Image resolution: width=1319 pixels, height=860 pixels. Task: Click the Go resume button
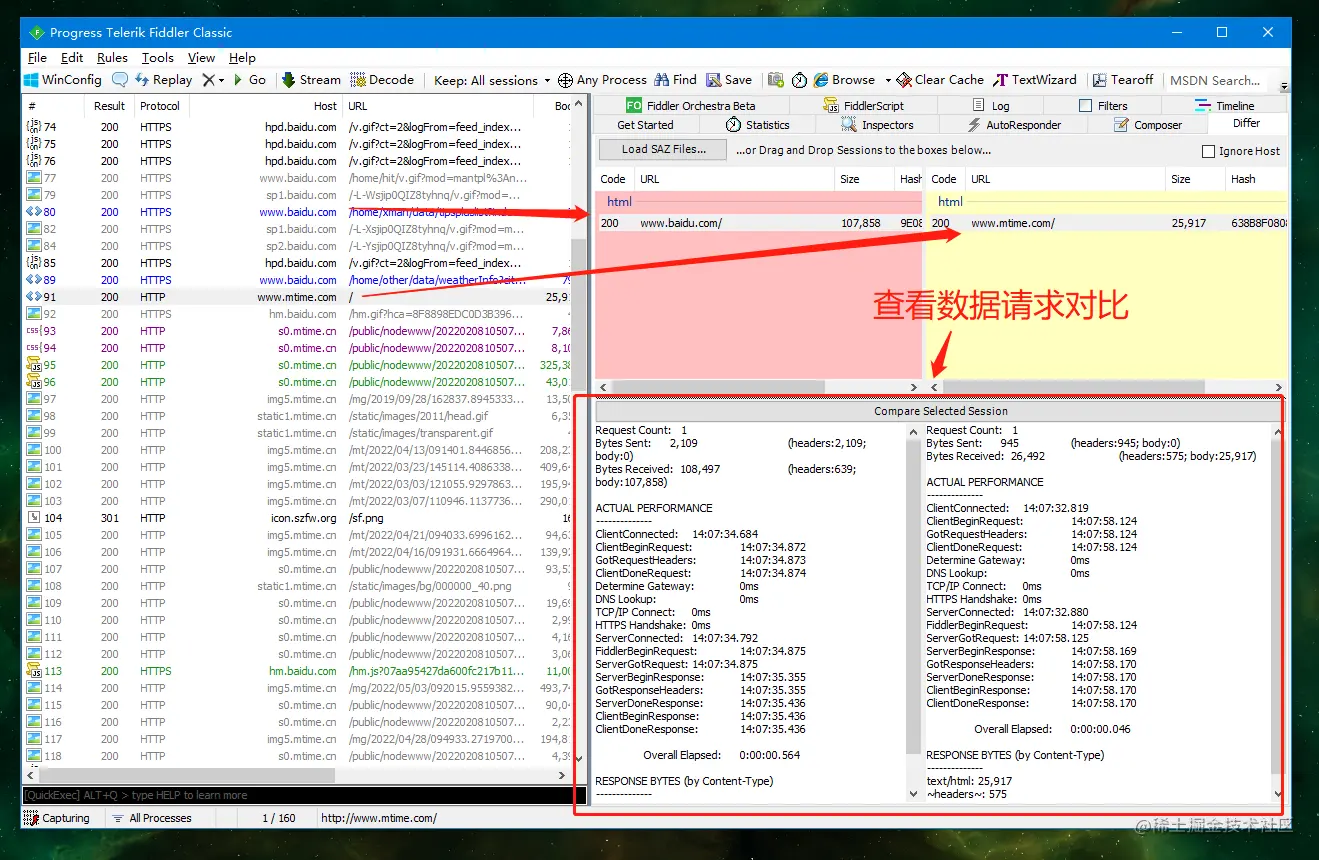[x=249, y=80]
